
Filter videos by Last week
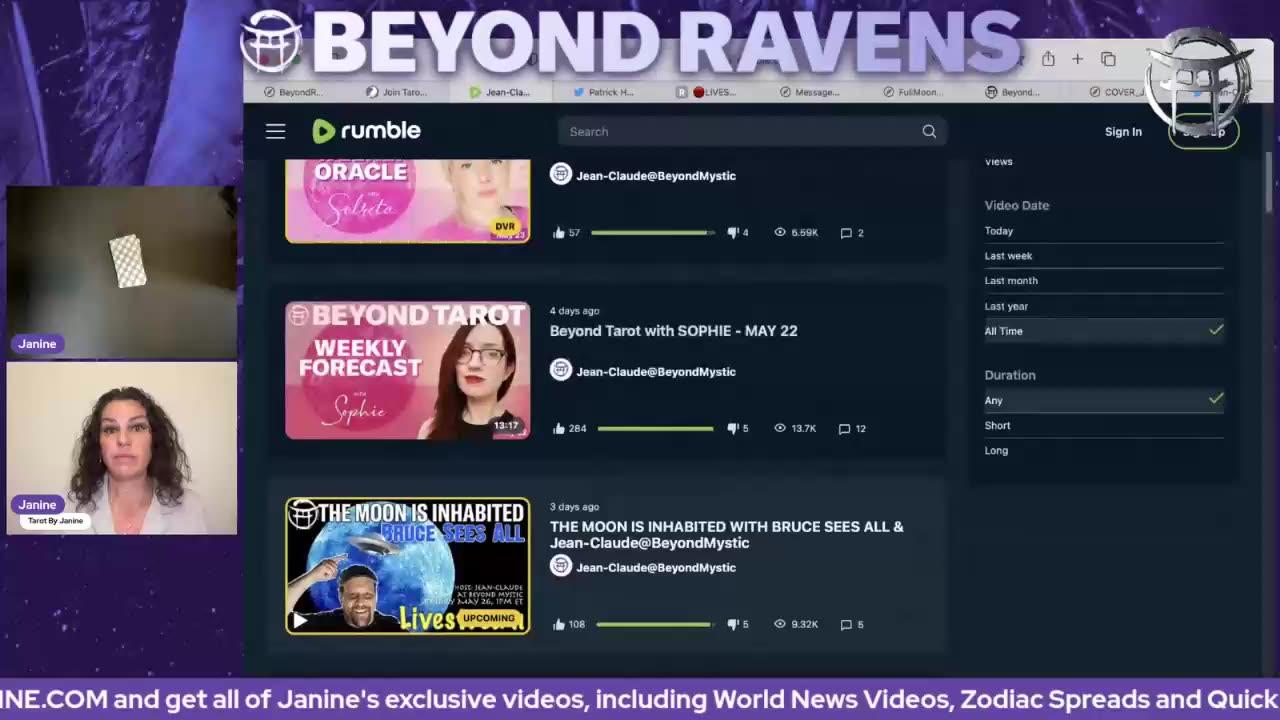tap(1008, 256)
